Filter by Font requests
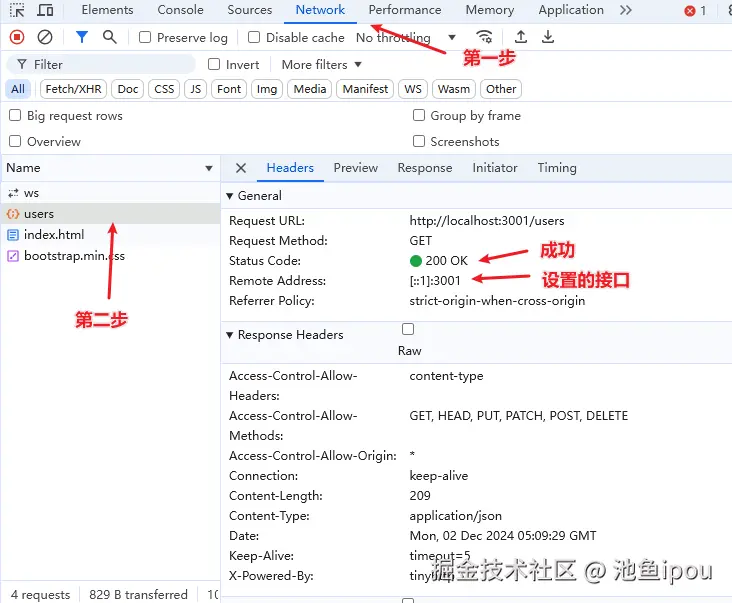 tap(229, 89)
